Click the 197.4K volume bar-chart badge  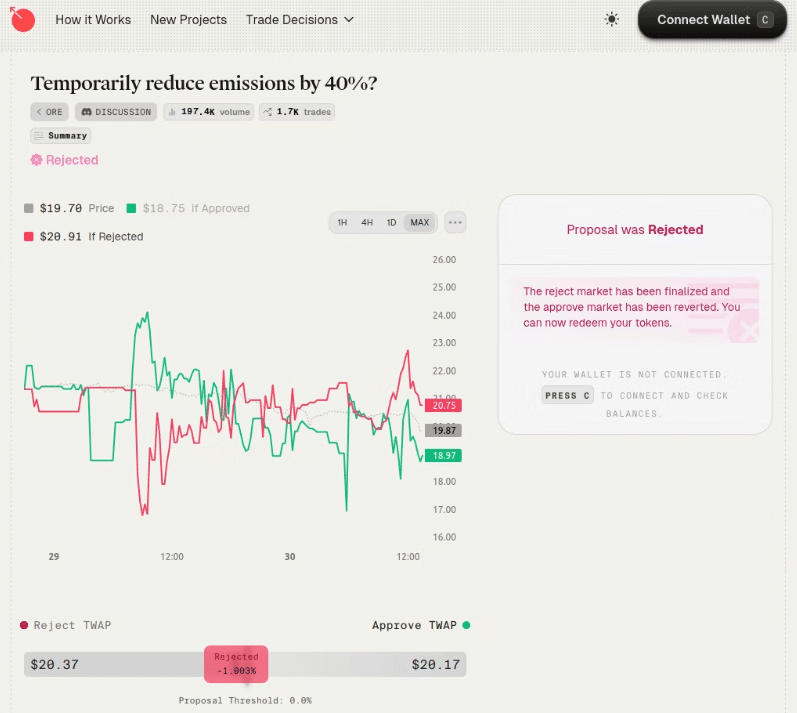click(208, 112)
